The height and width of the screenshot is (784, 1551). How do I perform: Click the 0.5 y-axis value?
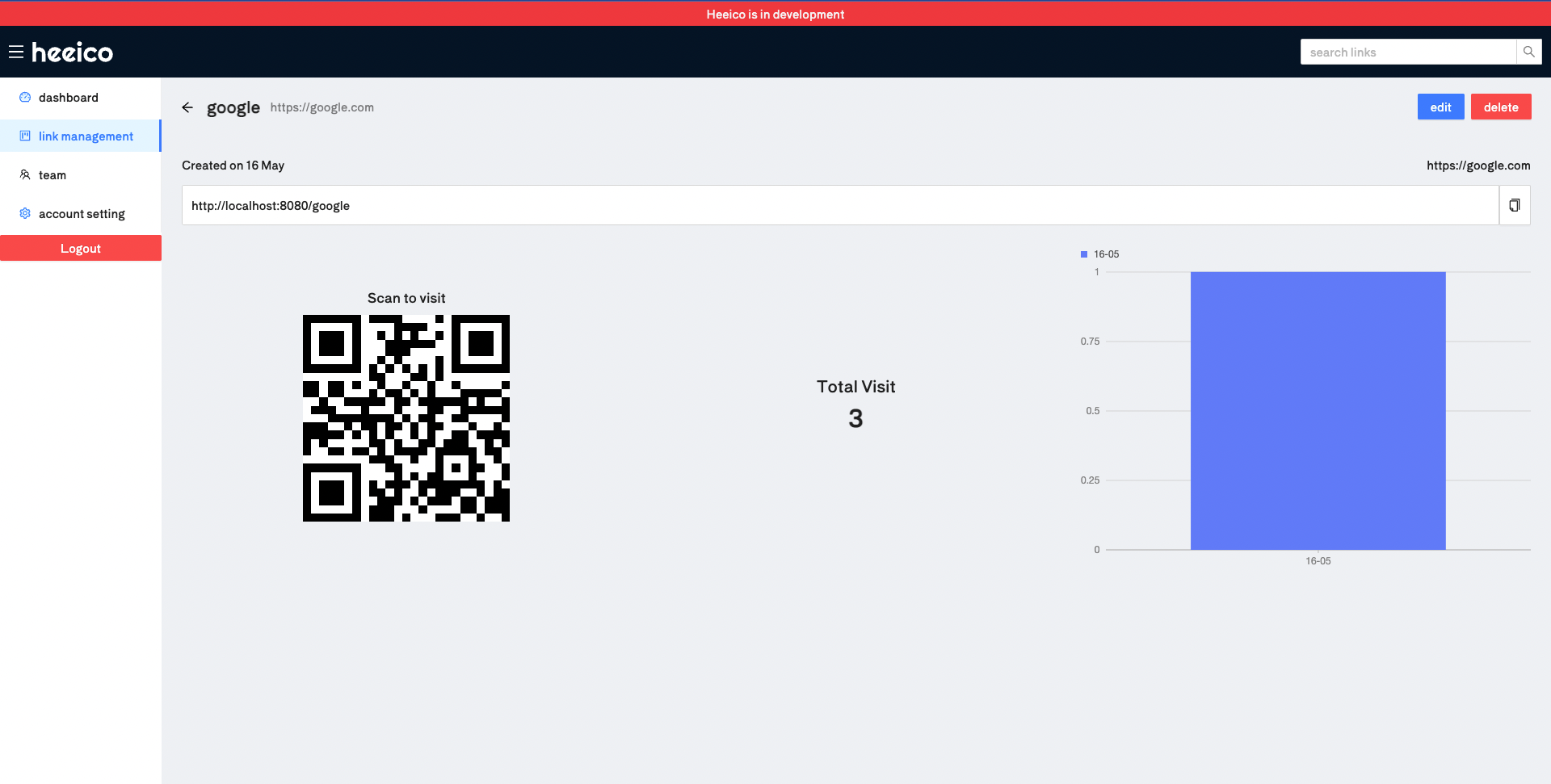(1092, 411)
